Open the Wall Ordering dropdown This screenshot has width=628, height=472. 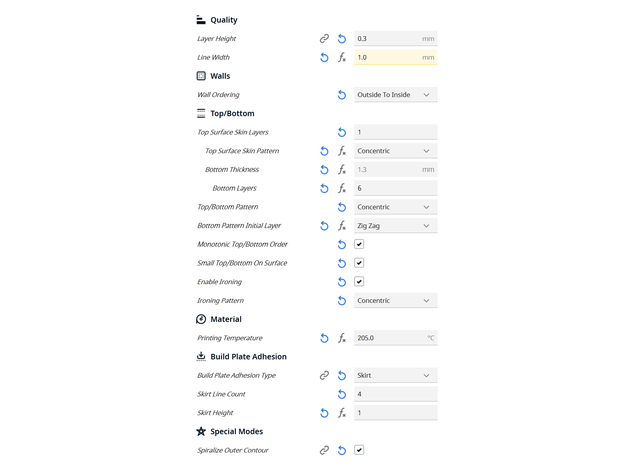[x=395, y=95]
